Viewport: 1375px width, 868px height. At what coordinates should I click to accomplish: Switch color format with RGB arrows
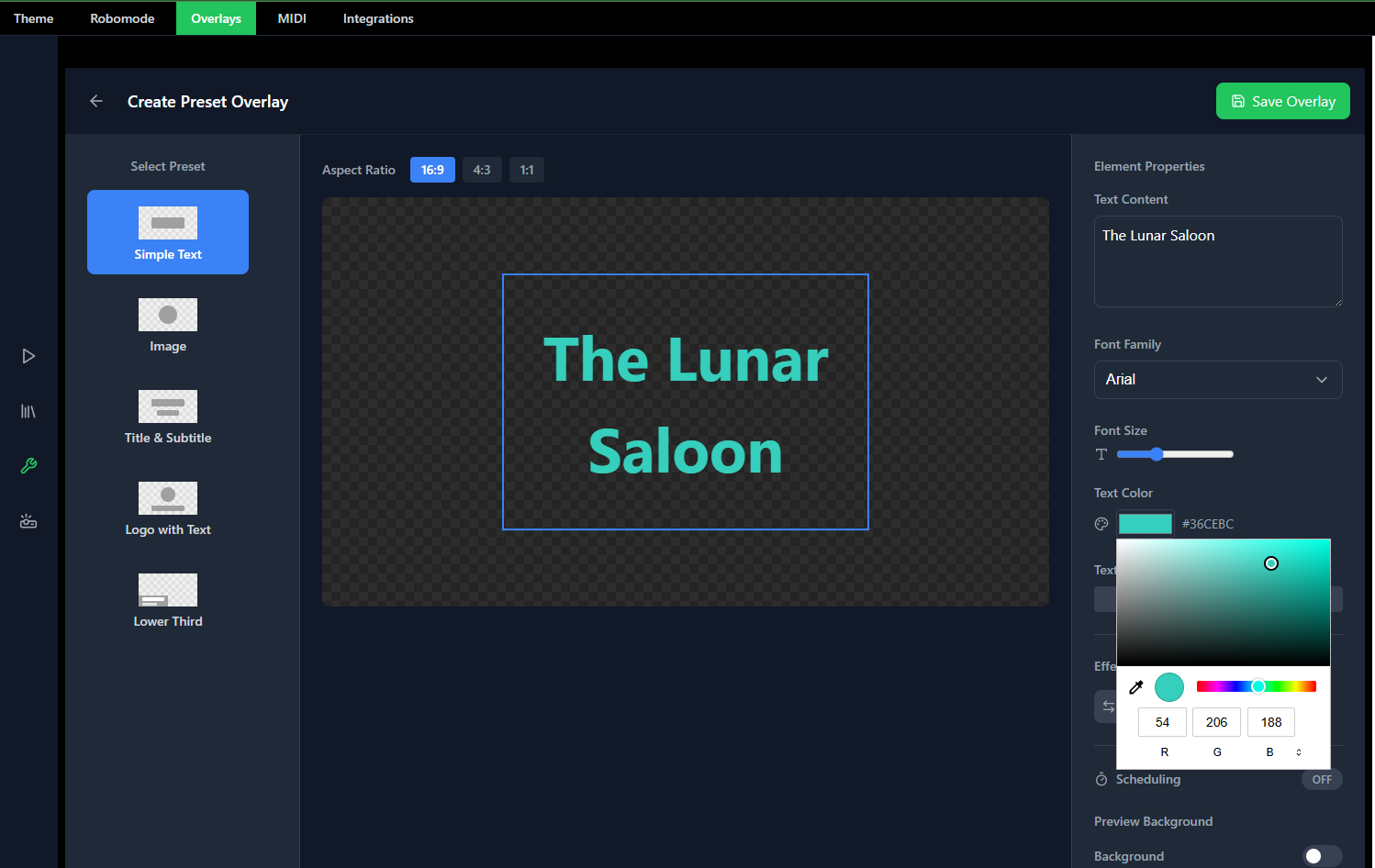coord(1298,752)
